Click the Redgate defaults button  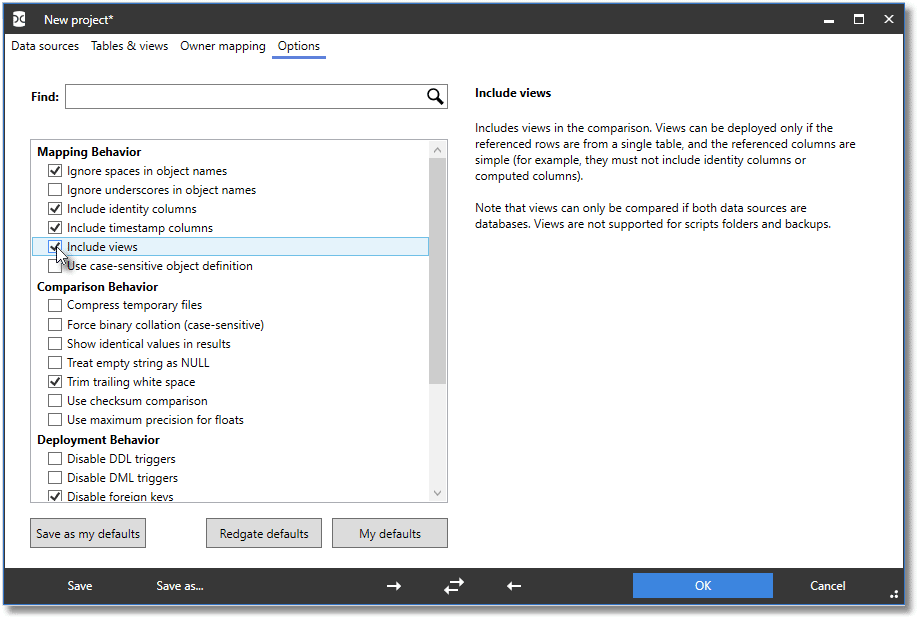264,533
